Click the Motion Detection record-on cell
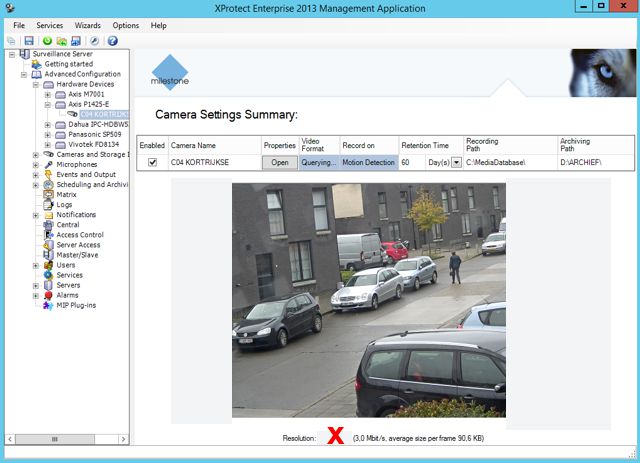The width and height of the screenshot is (640, 463). (369, 162)
